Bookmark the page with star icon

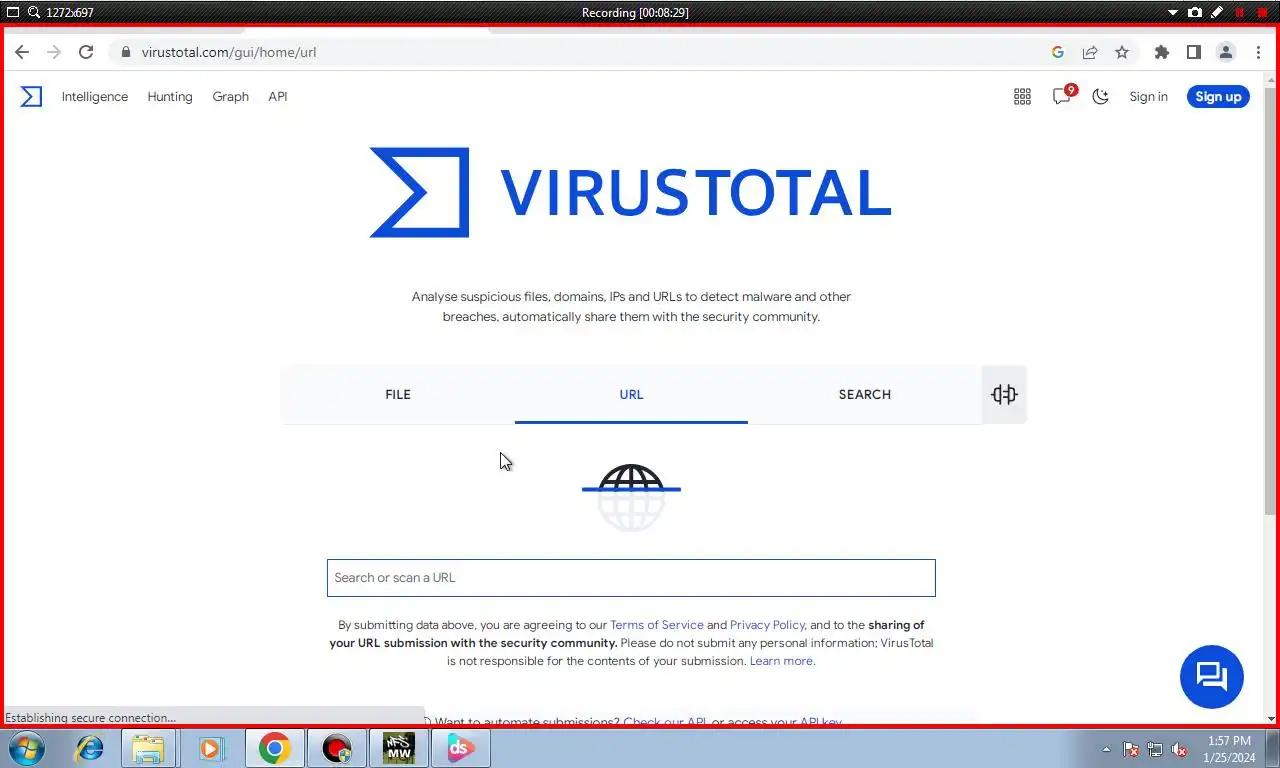pos(1122,52)
